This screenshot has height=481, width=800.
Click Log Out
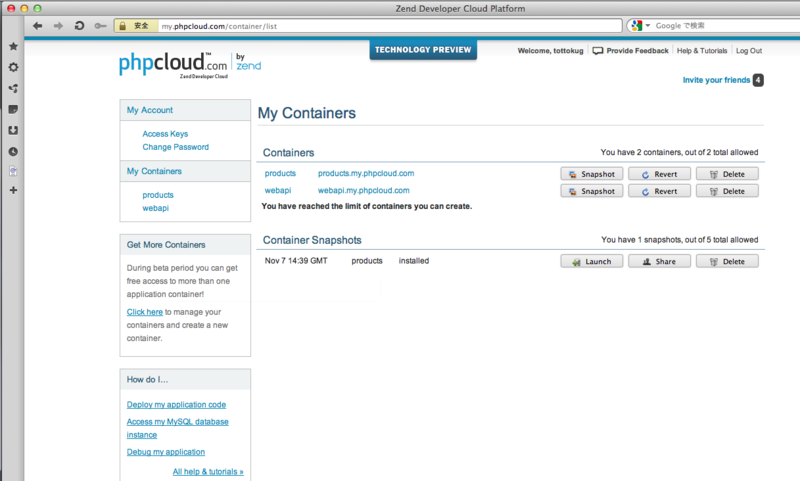(748, 50)
